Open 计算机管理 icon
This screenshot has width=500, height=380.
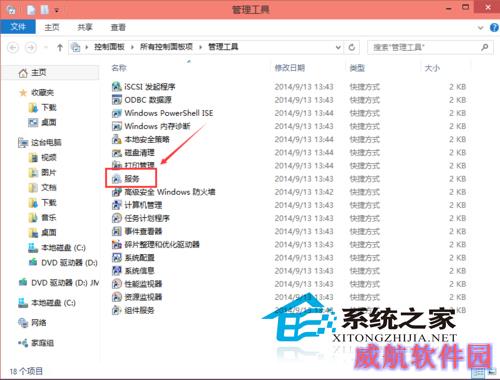pos(116,205)
